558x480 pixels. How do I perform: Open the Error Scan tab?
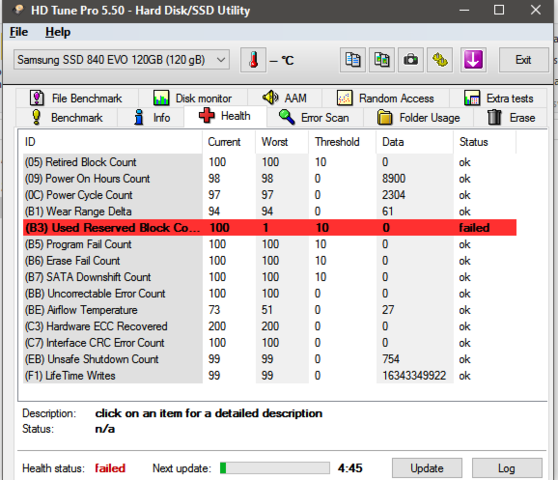314,117
